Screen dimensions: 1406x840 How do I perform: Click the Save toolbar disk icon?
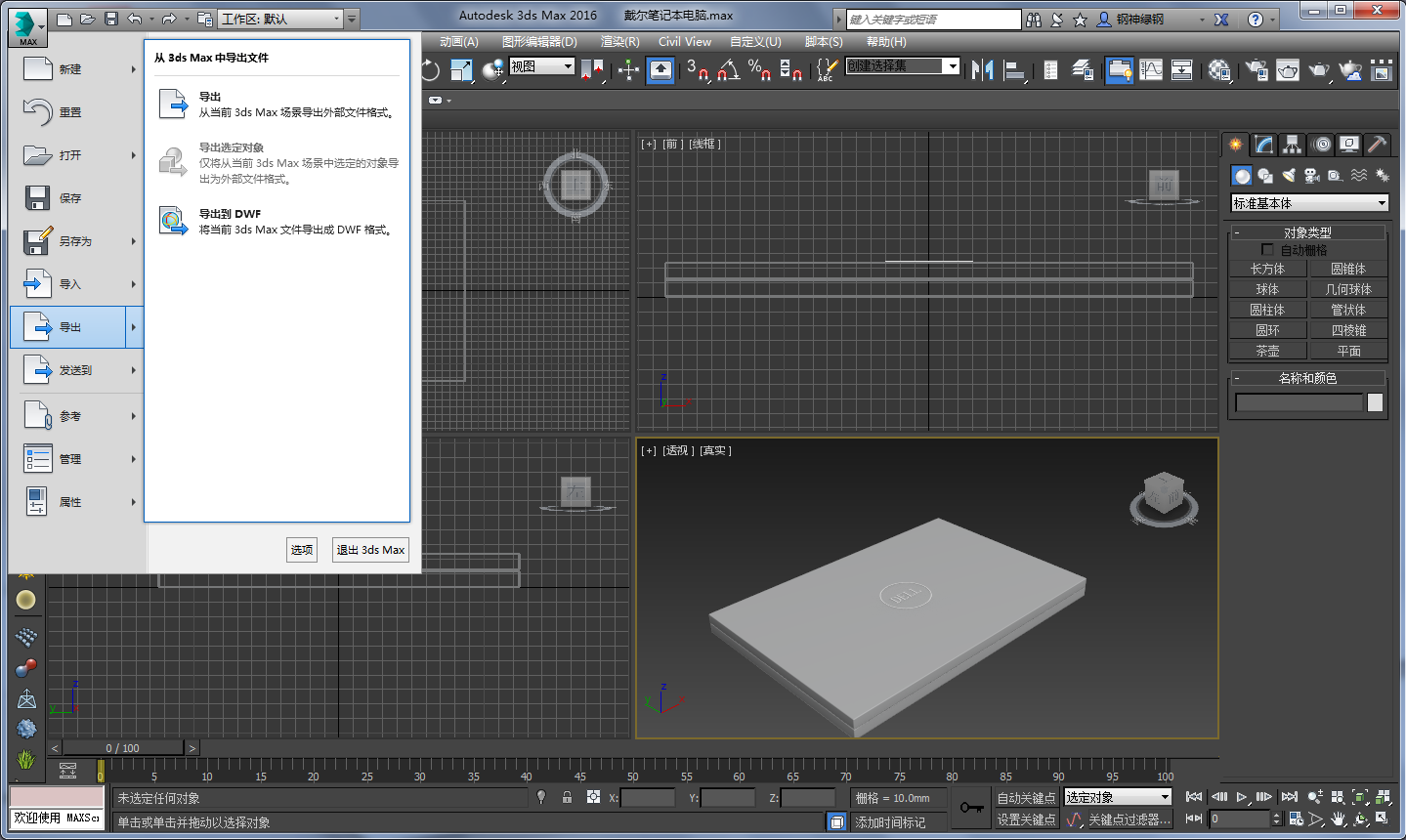pyautogui.click(x=110, y=19)
